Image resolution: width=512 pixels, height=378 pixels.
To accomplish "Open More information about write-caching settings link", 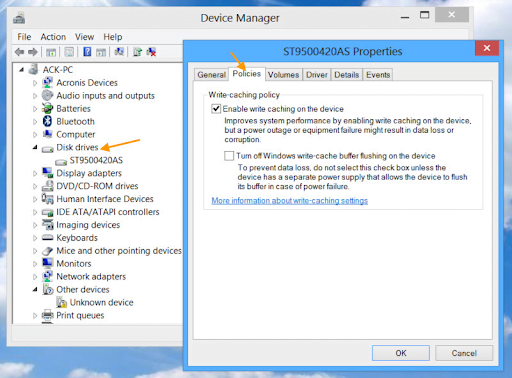I will 290,201.
